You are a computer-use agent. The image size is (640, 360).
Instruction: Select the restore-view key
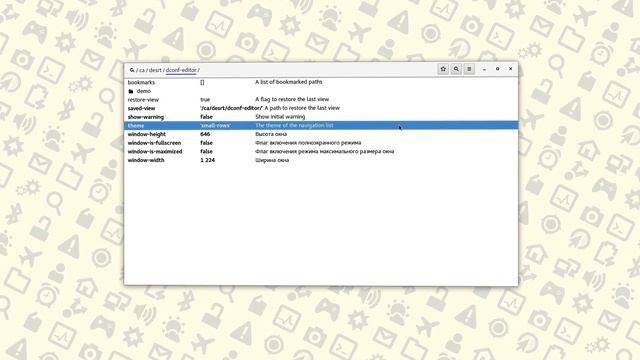[321, 100]
